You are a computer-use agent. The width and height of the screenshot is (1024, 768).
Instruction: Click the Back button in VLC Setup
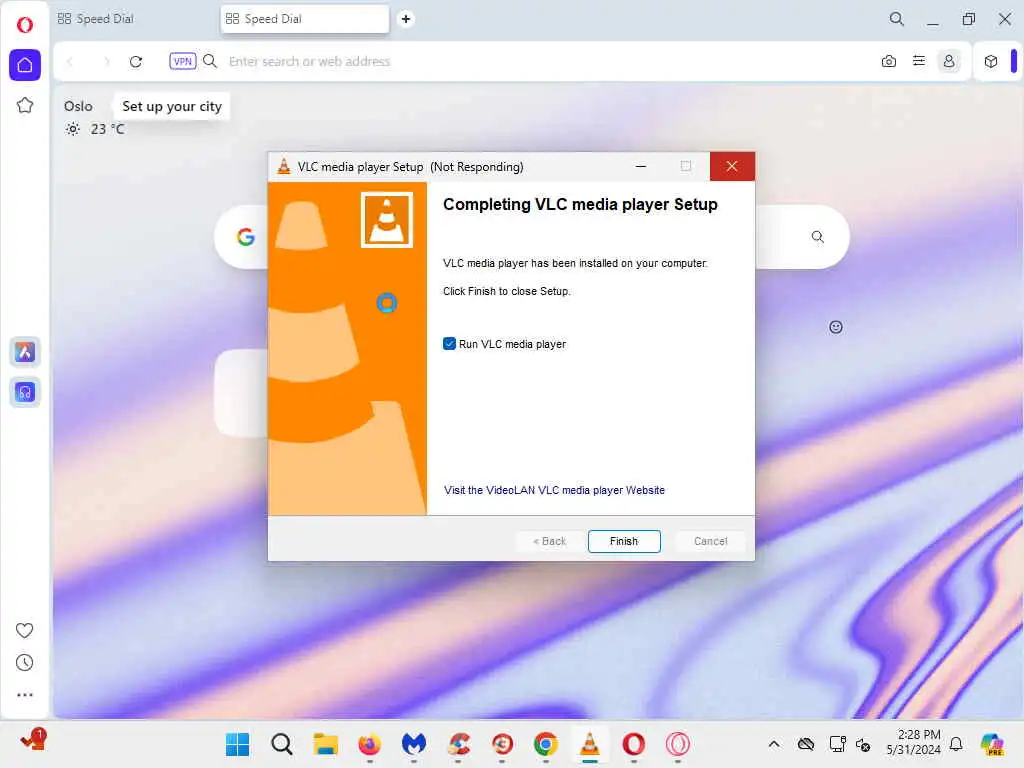coord(550,541)
